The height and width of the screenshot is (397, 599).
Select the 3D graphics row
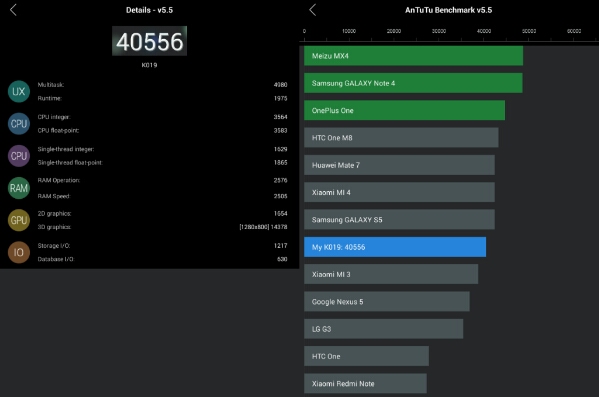162,227
